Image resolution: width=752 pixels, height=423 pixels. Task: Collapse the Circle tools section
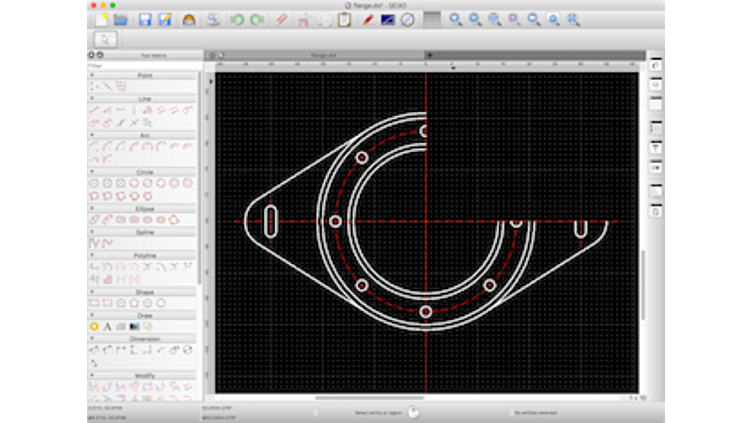tap(145, 172)
